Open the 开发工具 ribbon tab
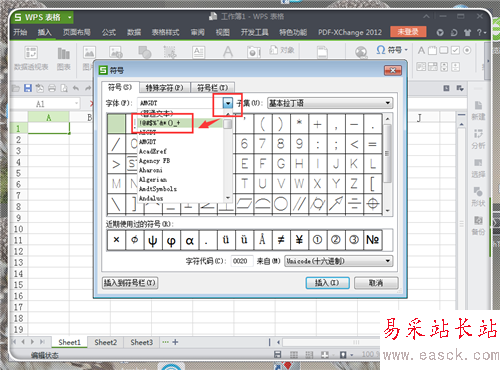The height and width of the screenshot is (370, 500). click(x=255, y=32)
